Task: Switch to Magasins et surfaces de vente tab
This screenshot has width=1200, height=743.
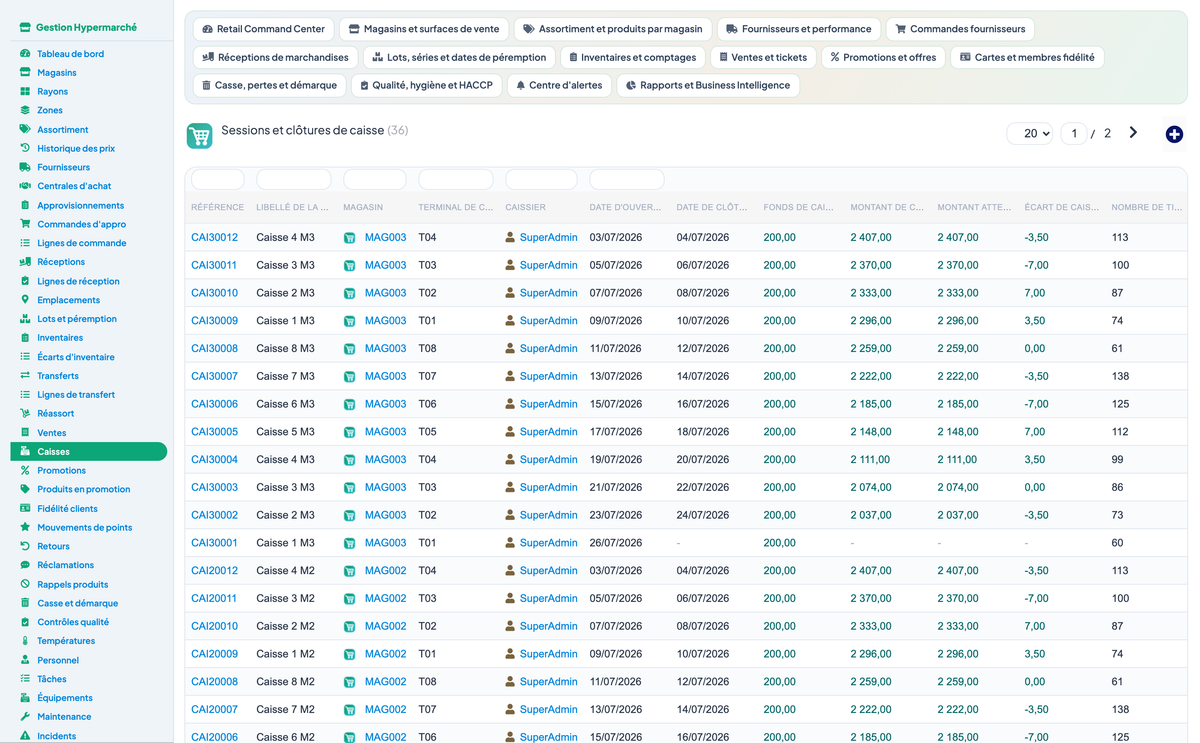Action: [x=425, y=29]
